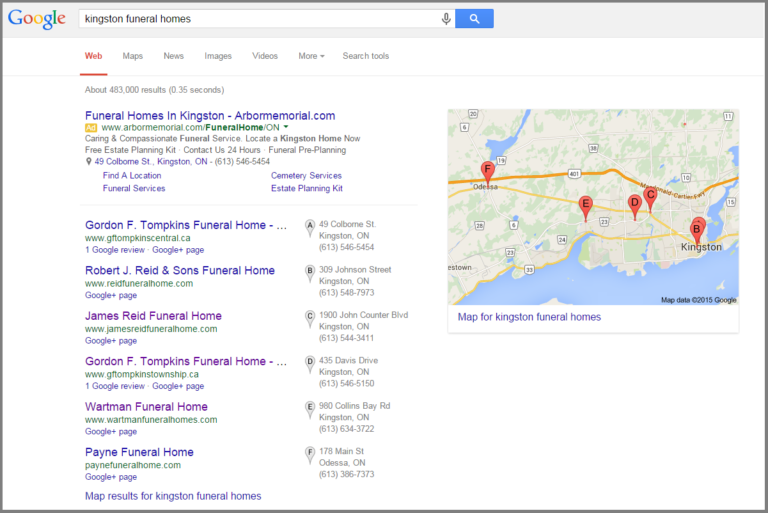Open the Payne Funeral Home result
768x513 pixels.
[139, 452]
